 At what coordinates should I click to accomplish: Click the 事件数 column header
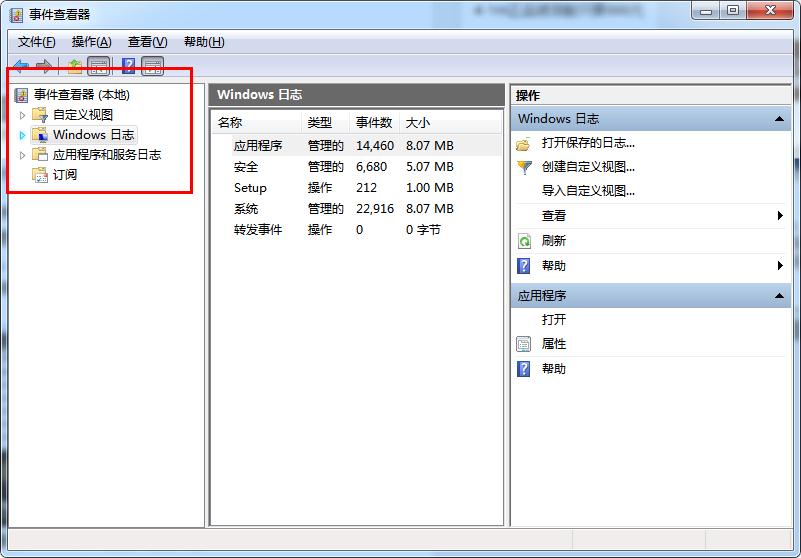pos(374,122)
